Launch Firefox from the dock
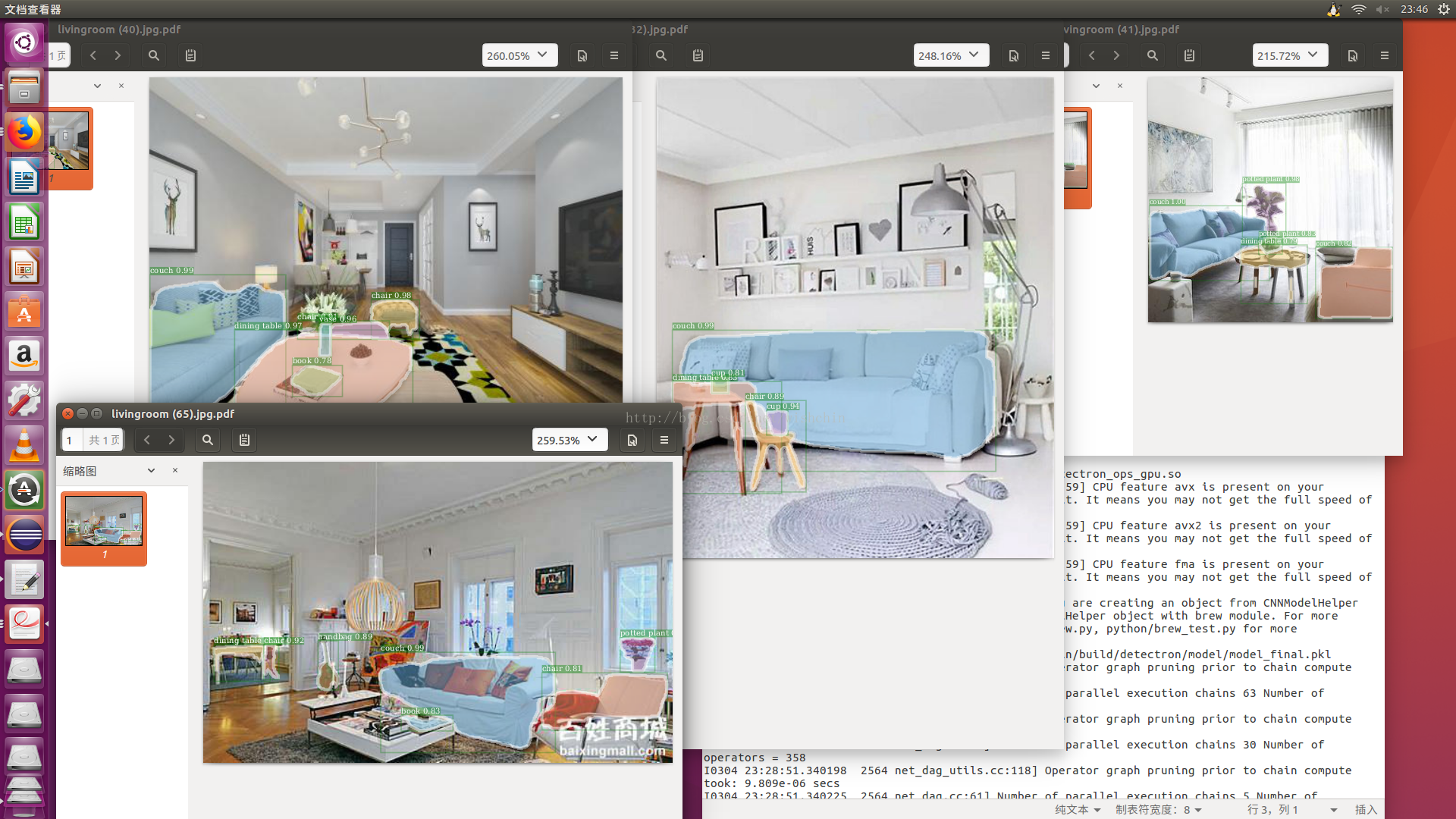This screenshot has height=819, width=1456. point(24,132)
